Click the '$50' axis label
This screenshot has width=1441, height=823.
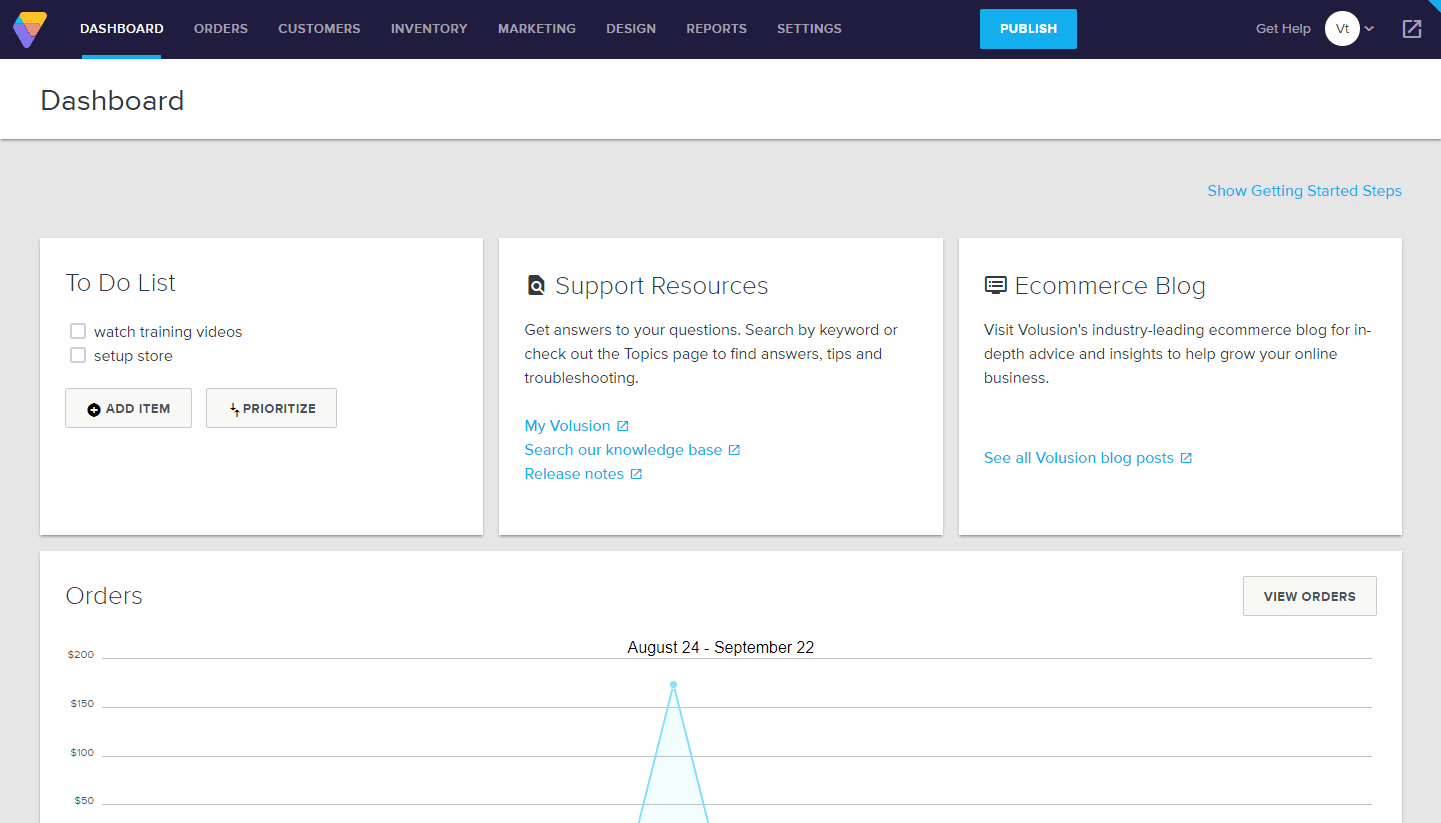point(84,801)
